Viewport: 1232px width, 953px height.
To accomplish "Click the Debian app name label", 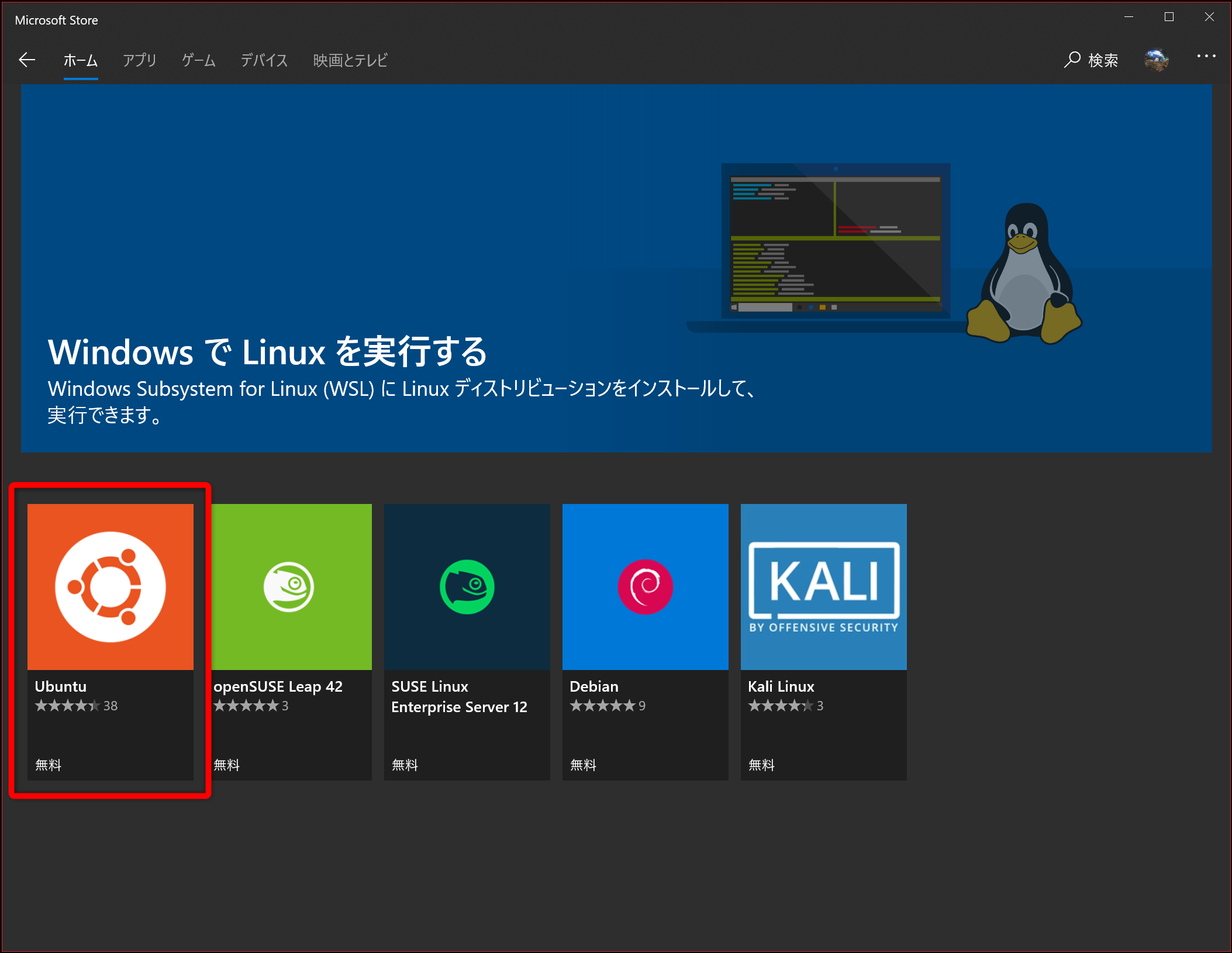I will (594, 686).
